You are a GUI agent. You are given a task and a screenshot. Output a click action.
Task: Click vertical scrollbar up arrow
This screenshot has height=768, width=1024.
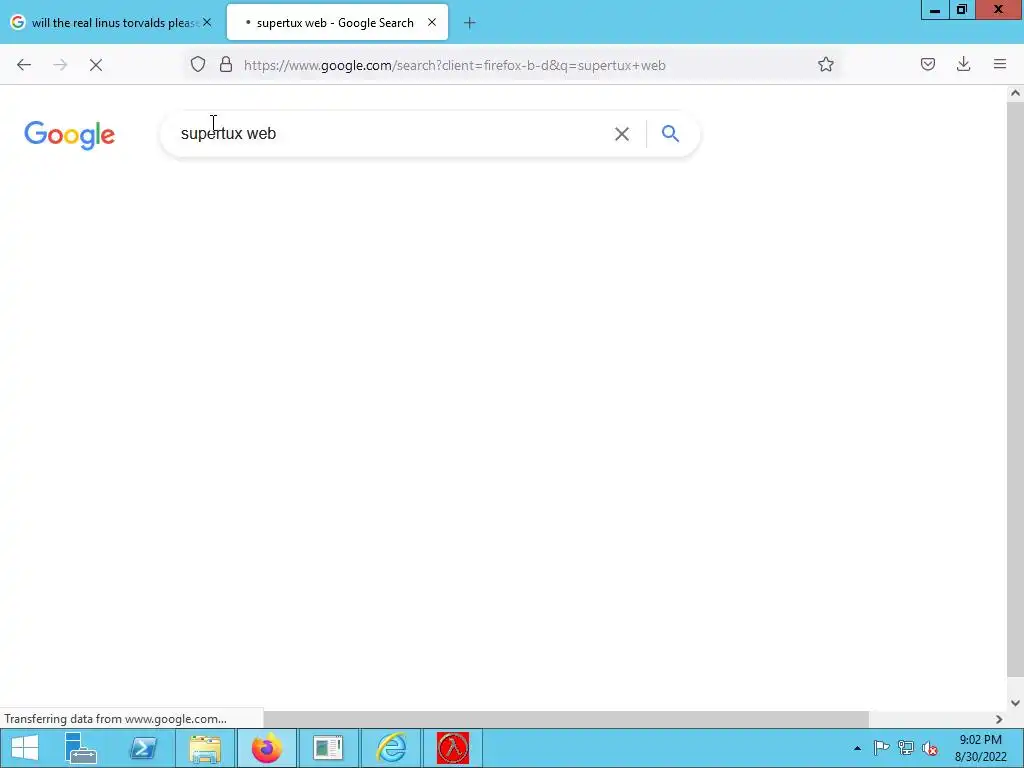coord(1015,93)
